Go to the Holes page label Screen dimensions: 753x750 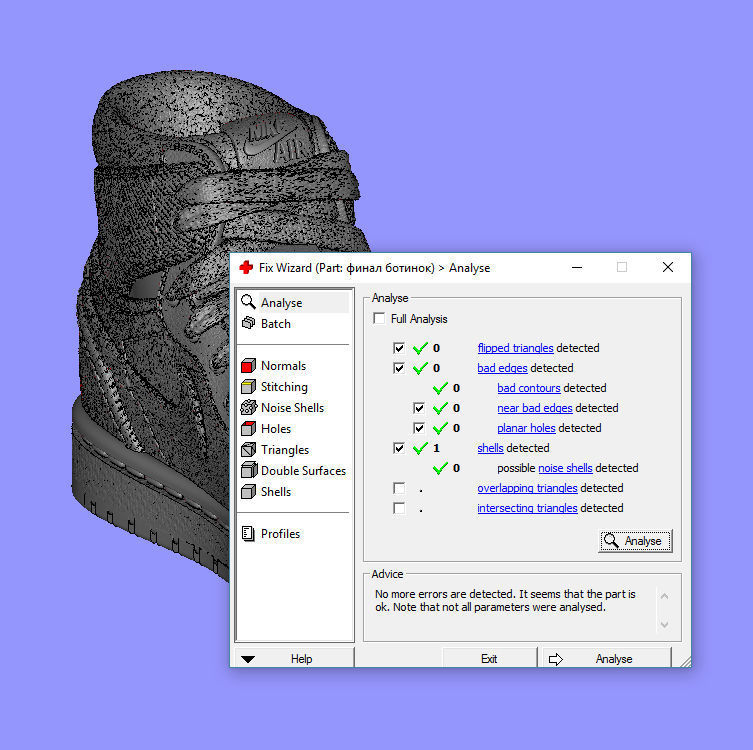(276, 429)
